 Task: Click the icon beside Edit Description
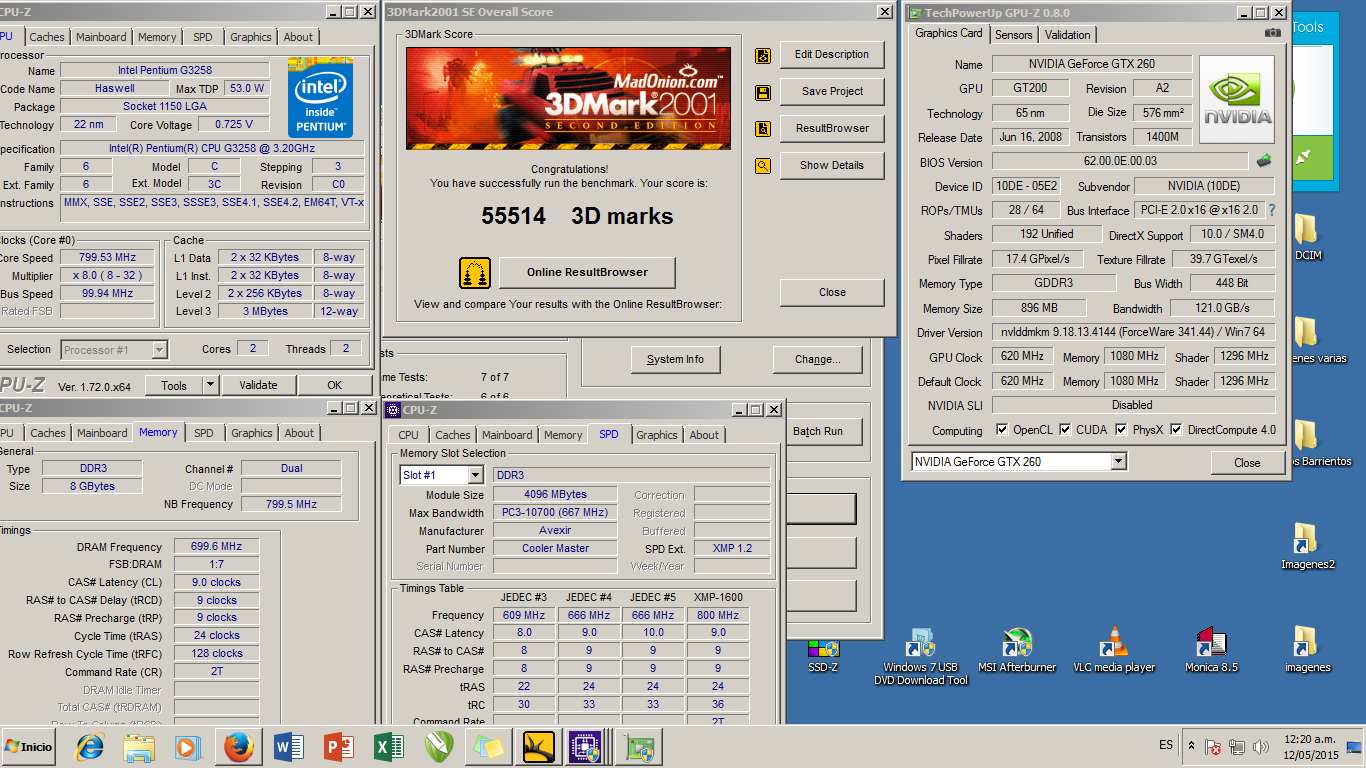(763, 55)
